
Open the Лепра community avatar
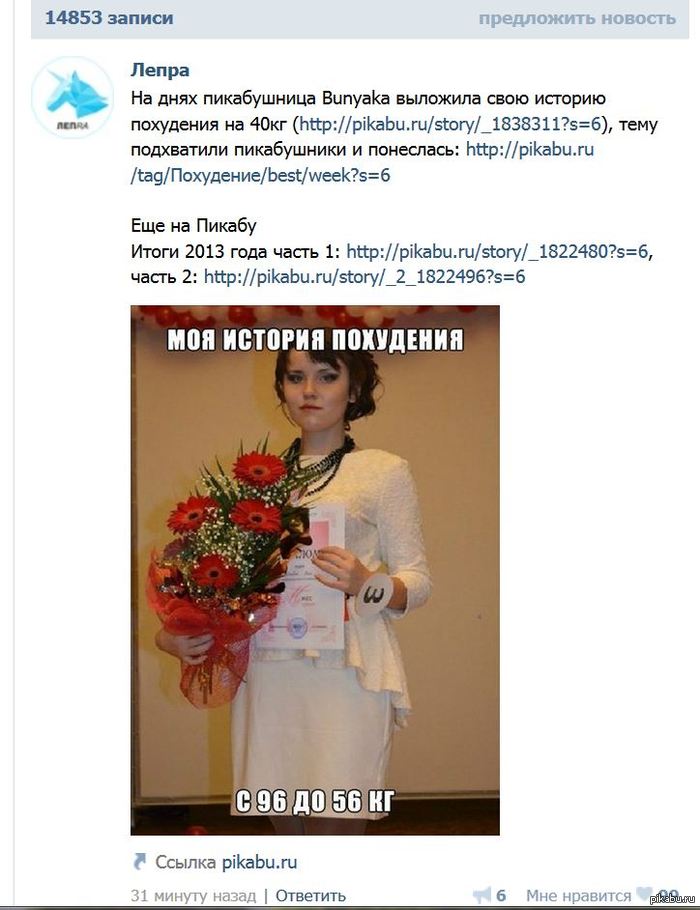pyautogui.click(x=73, y=98)
